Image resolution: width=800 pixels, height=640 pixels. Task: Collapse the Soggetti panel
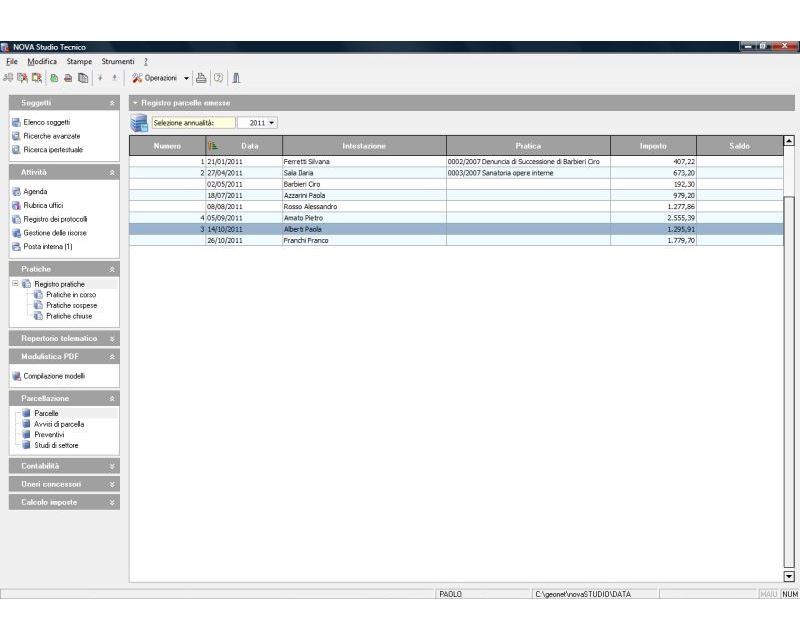112,103
